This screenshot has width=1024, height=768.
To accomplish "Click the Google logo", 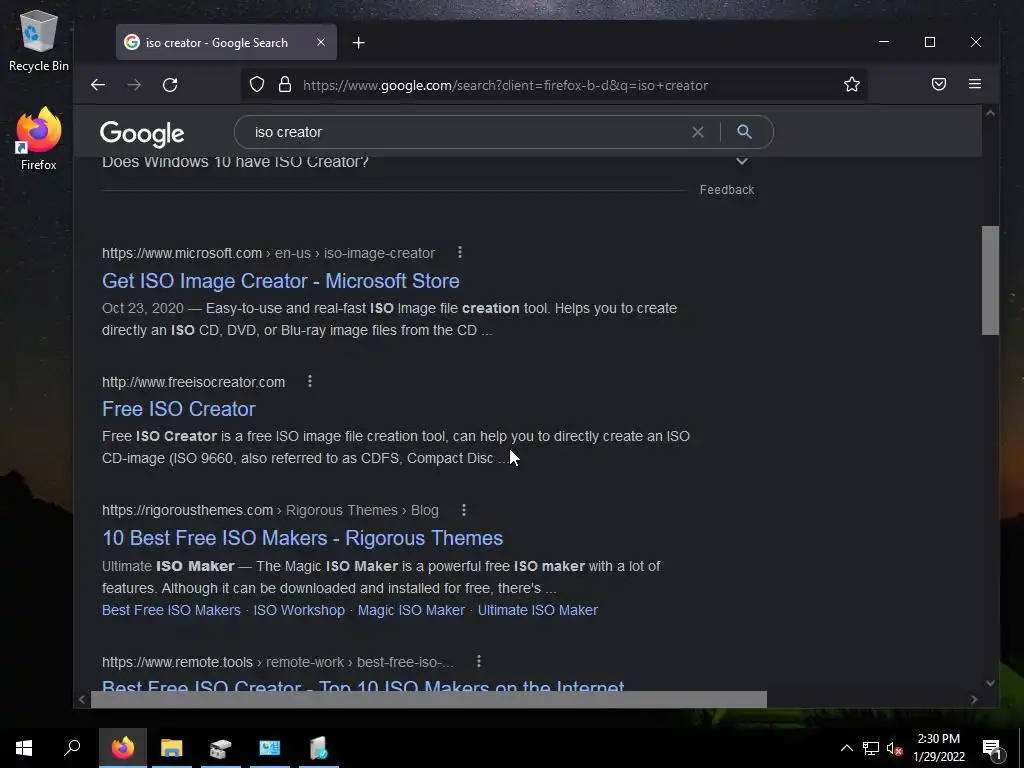I will [142, 134].
